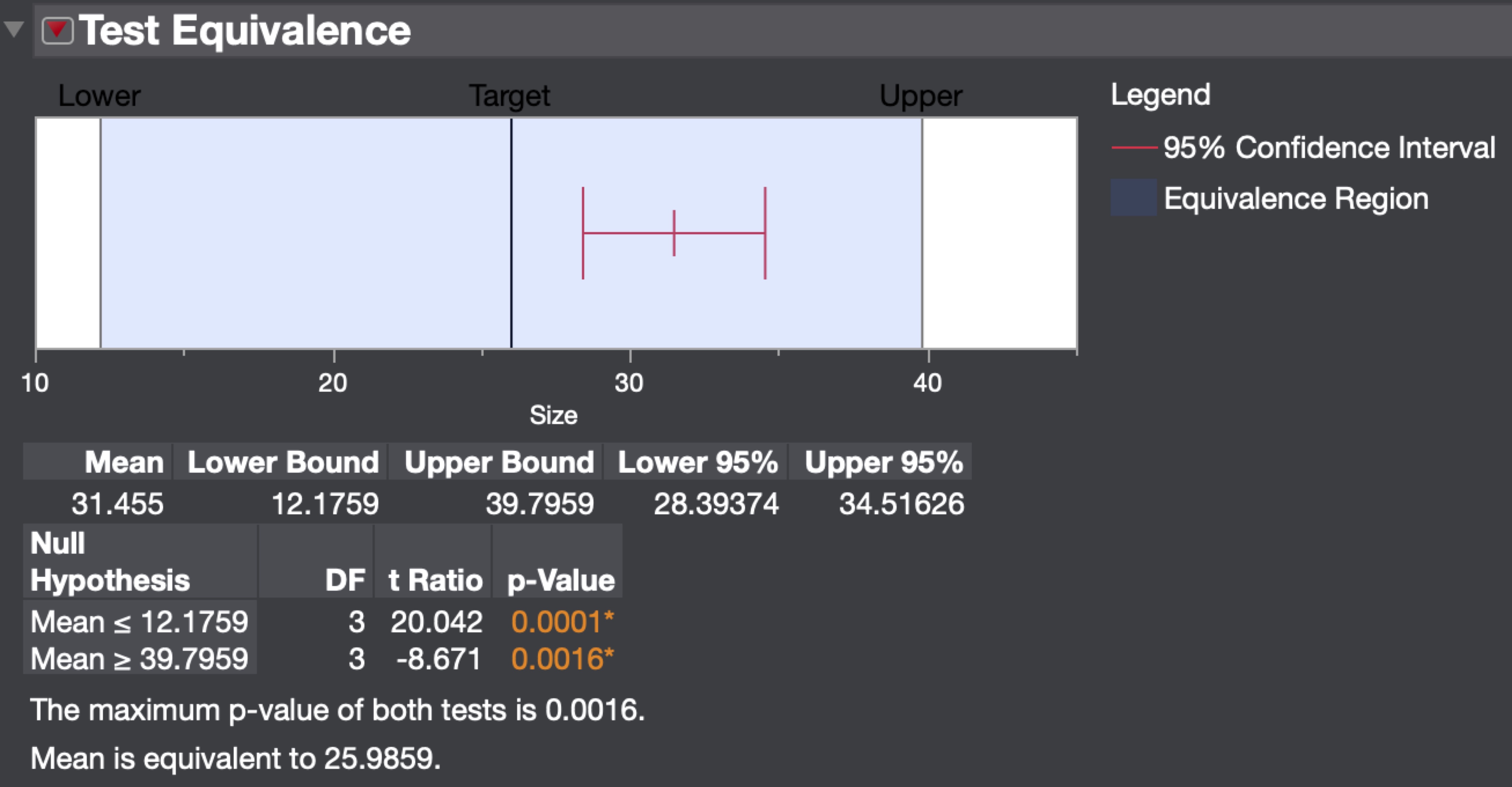Select the p-Value column header
The width and height of the screenshot is (1512, 787).
558,561
